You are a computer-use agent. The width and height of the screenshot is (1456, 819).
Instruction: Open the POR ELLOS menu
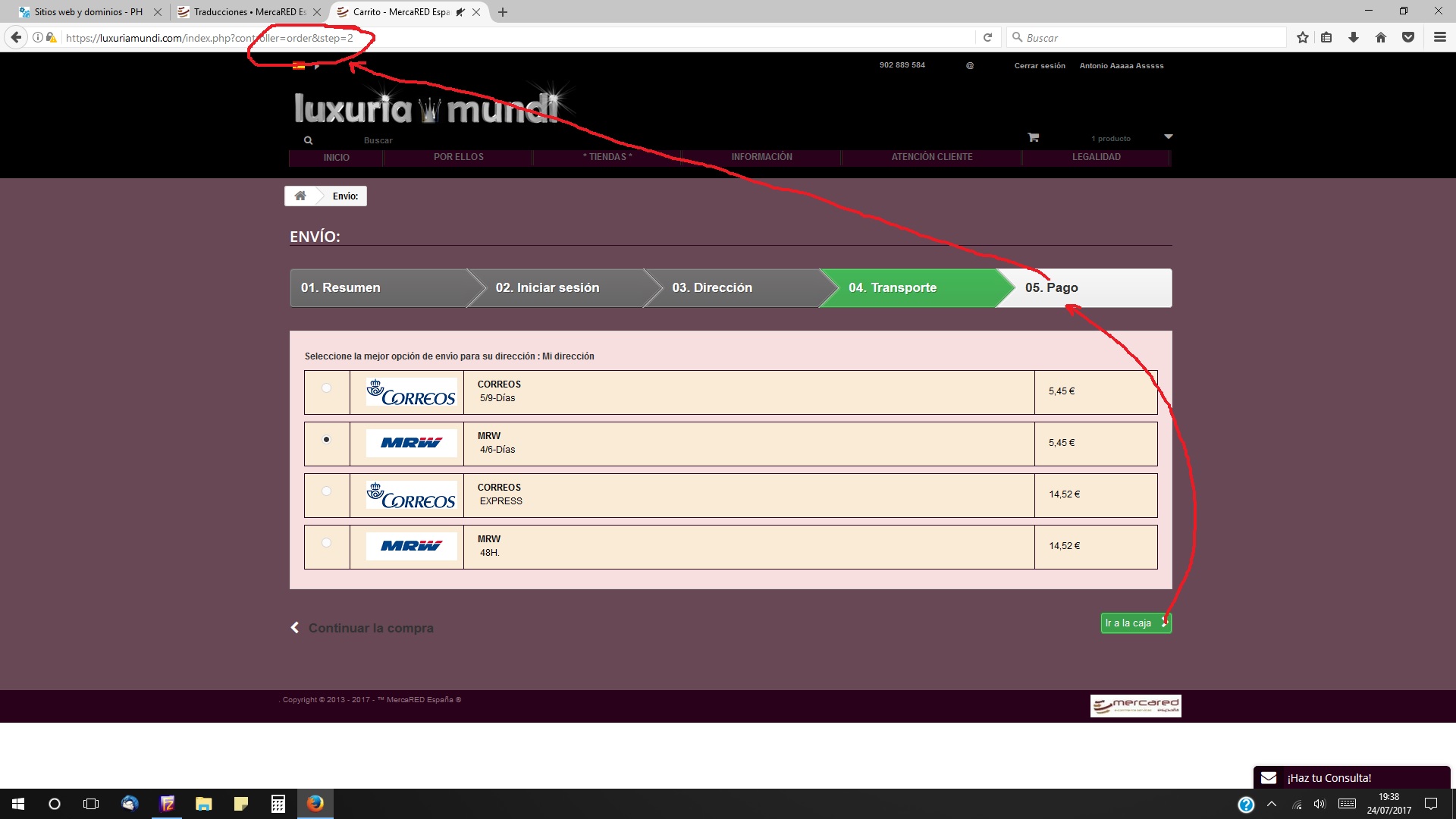[x=458, y=157]
